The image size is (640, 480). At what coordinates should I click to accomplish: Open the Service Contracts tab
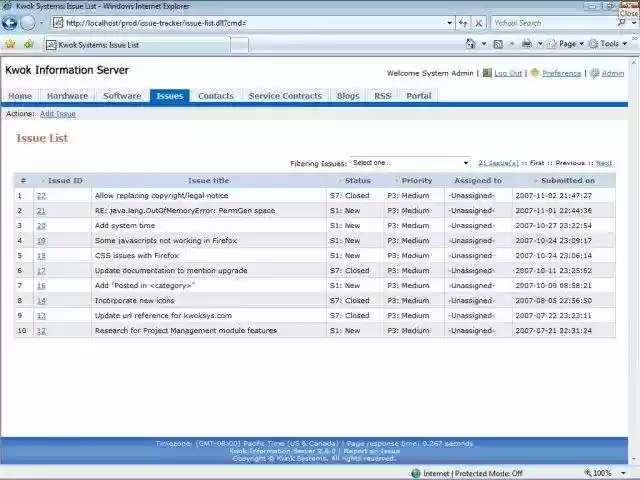285,96
